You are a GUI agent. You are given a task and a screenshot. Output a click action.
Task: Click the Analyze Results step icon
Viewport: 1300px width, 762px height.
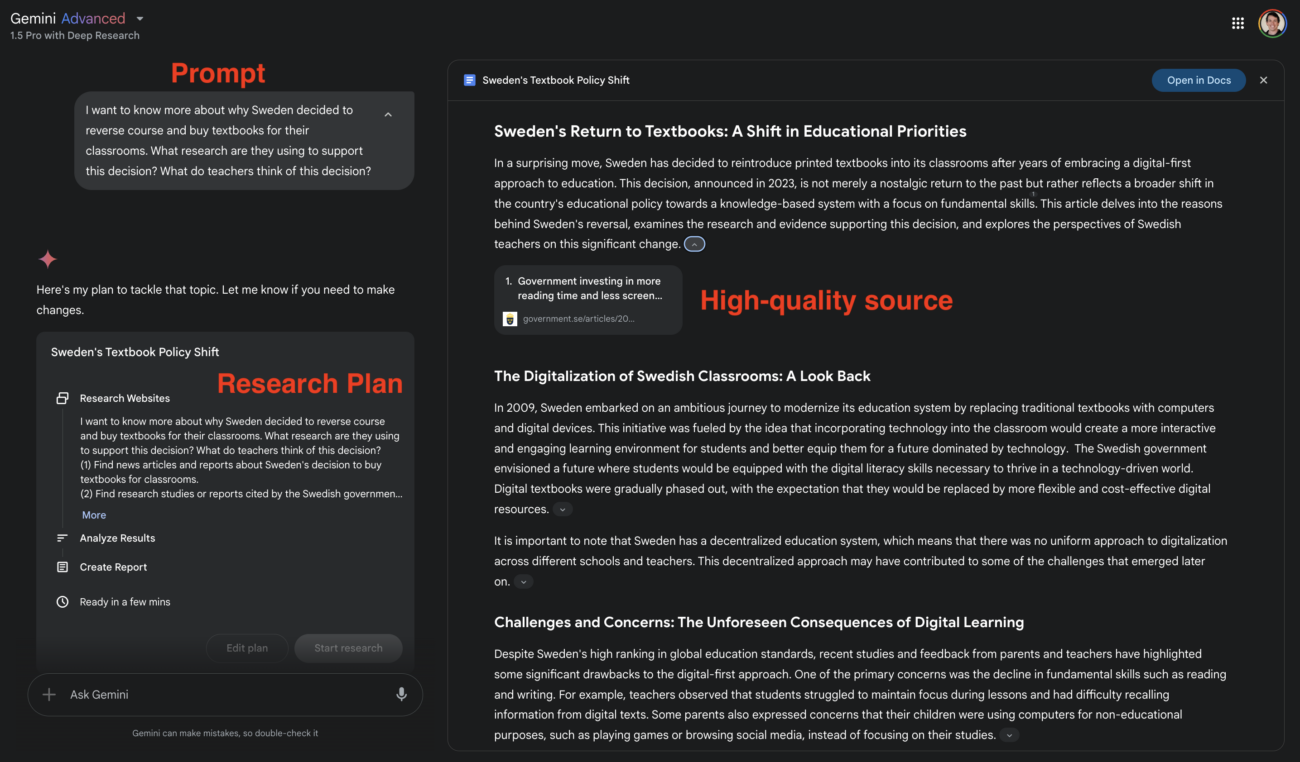coord(62,538)
